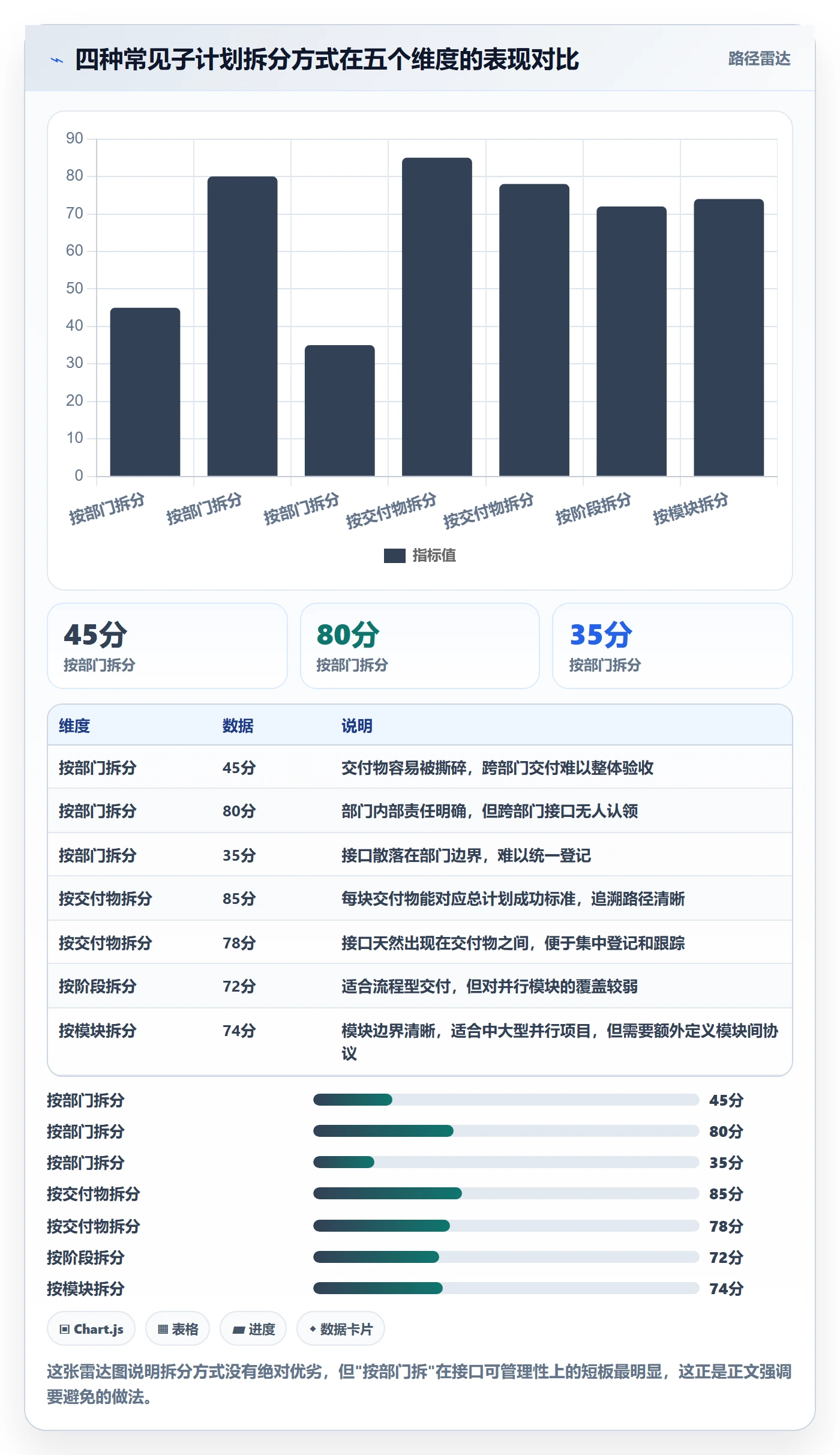Click the 90 y-axis tick label
The image size is (840, 1455).
tap(74, 138)
